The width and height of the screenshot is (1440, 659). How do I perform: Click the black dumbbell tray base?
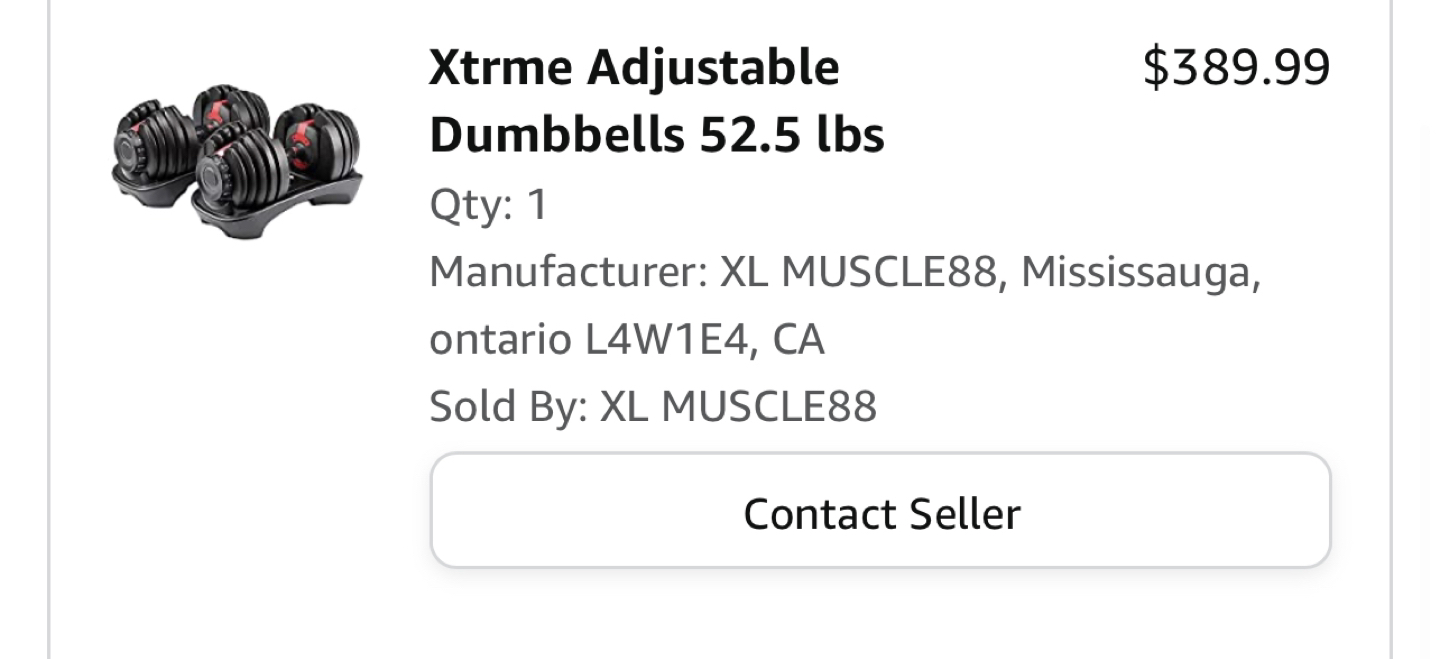[275, 208]
